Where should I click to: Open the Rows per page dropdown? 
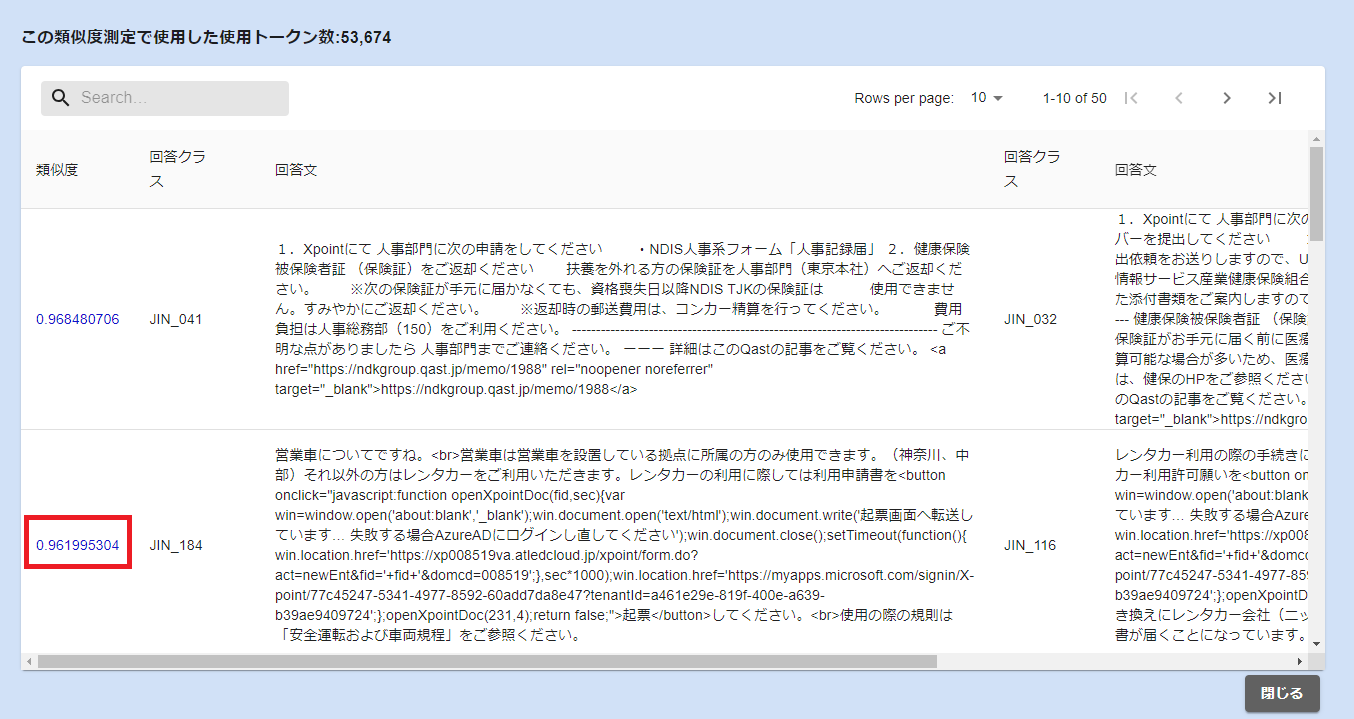(986, 98)
